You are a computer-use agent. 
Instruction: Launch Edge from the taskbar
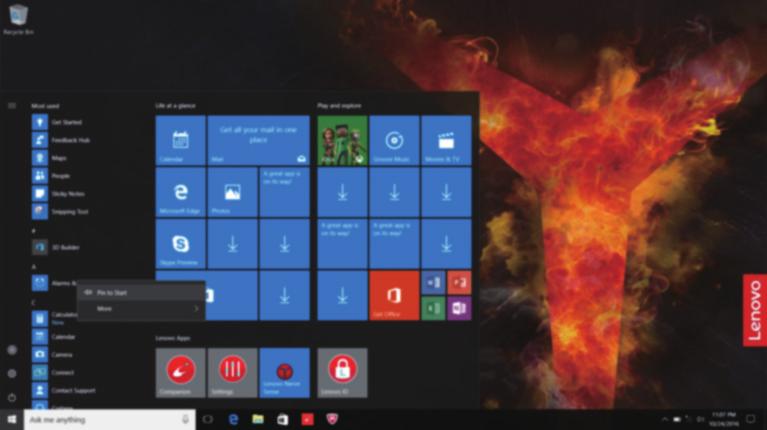tap(233, 419)
